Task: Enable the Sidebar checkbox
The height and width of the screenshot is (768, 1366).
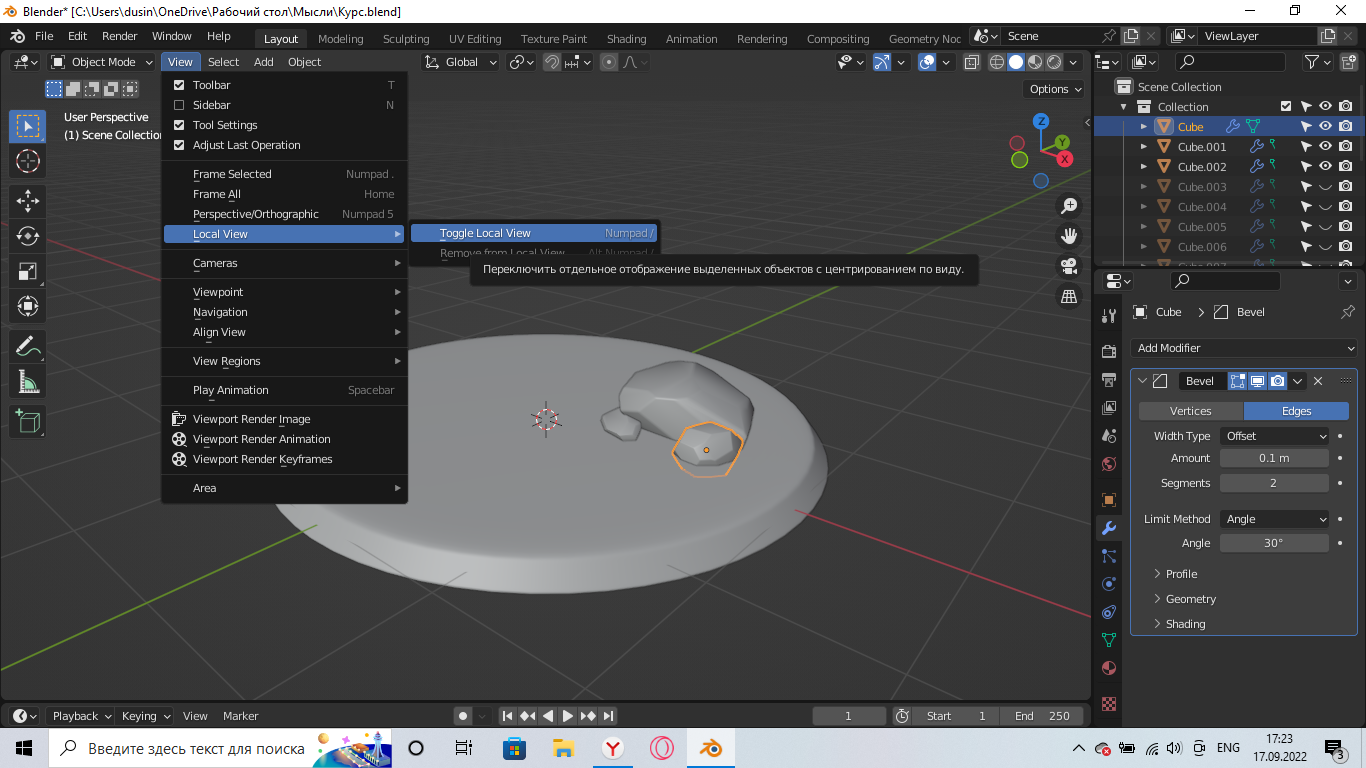Action: point(180,105)
